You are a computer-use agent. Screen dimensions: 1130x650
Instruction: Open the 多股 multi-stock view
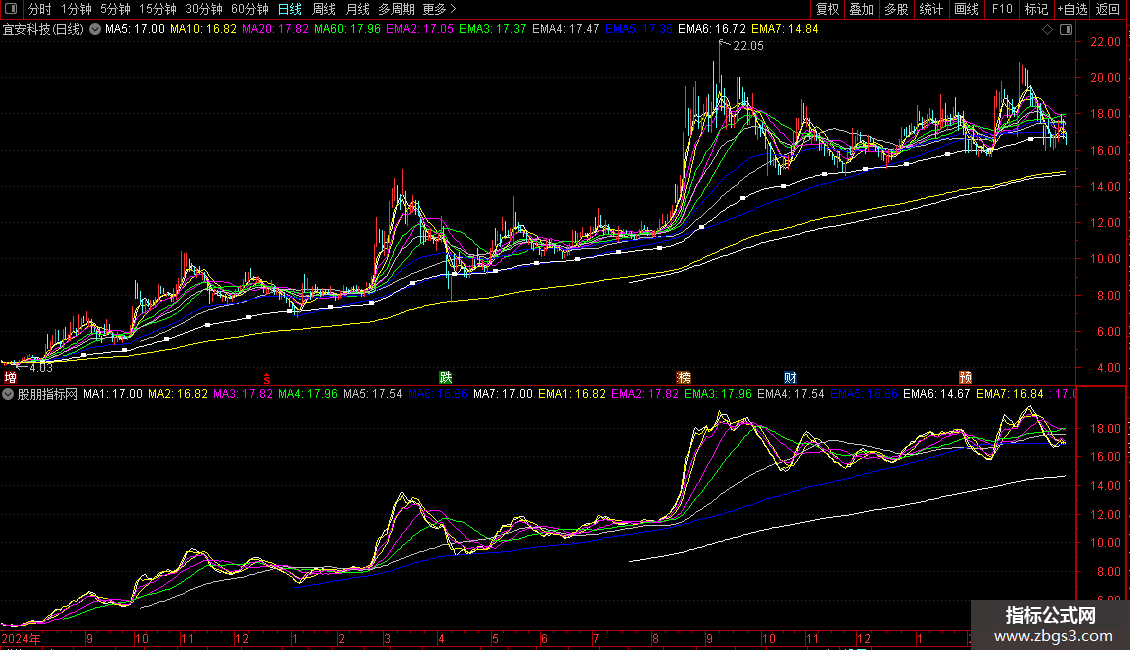click(x=897, y=9)
